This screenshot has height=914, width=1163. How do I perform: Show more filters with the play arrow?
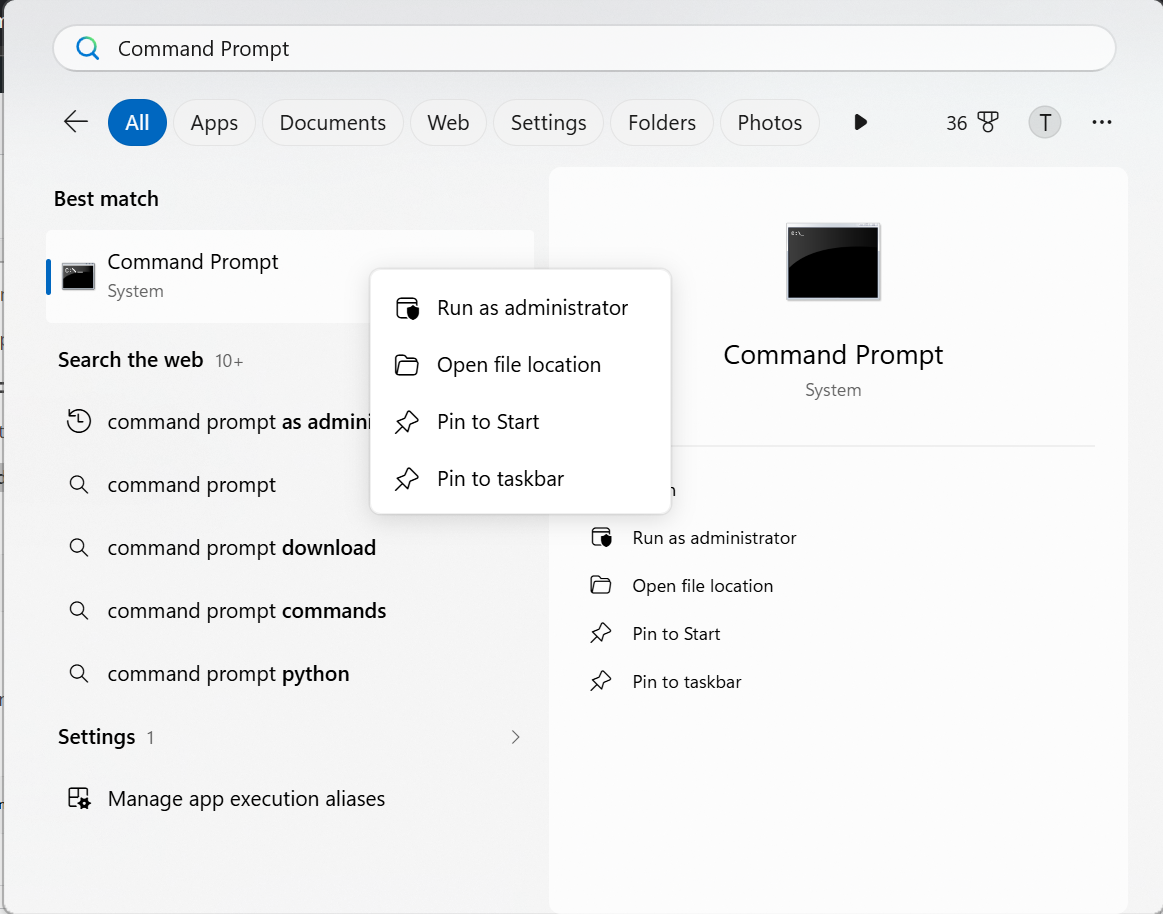[860, 122]
